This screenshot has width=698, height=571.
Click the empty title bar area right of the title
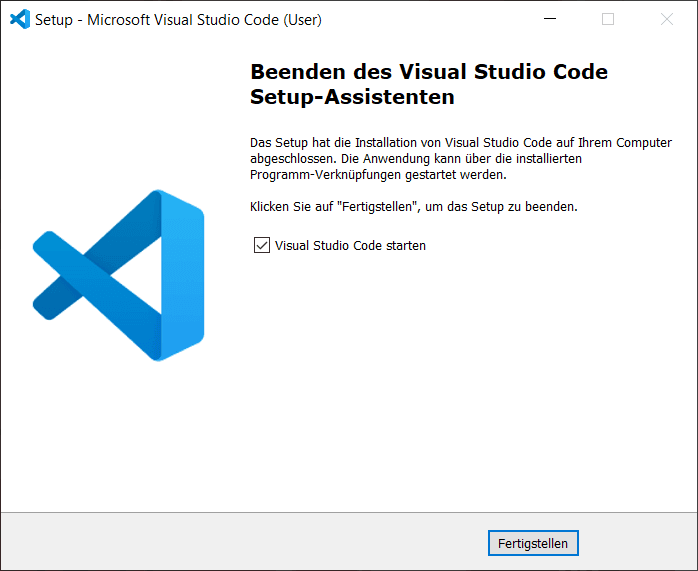(430, 19)
